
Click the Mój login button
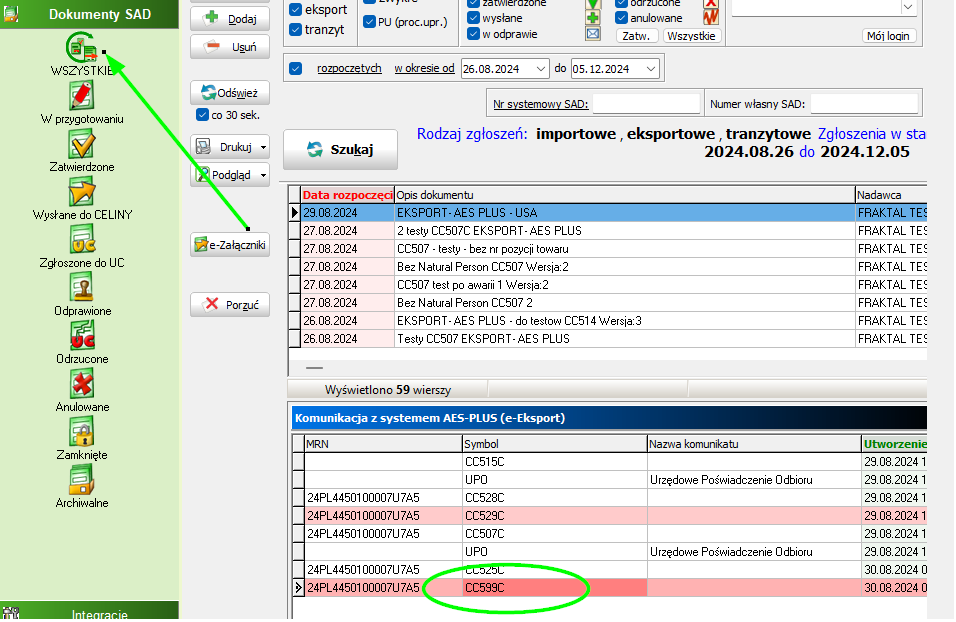[888, 36]
